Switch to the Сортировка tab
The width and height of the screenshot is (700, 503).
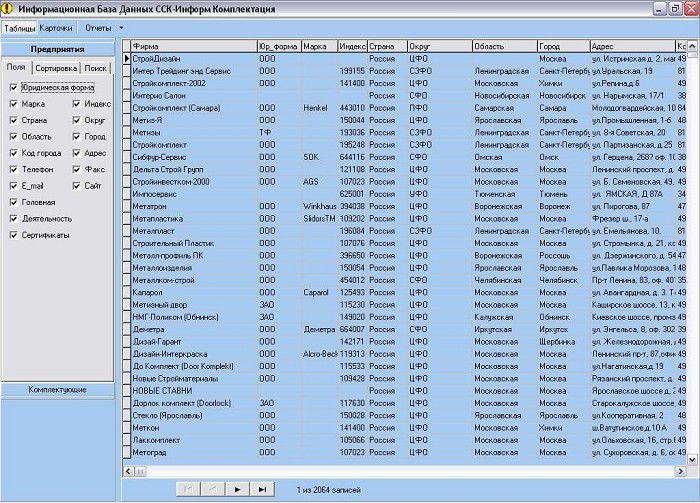pos(56,68)
